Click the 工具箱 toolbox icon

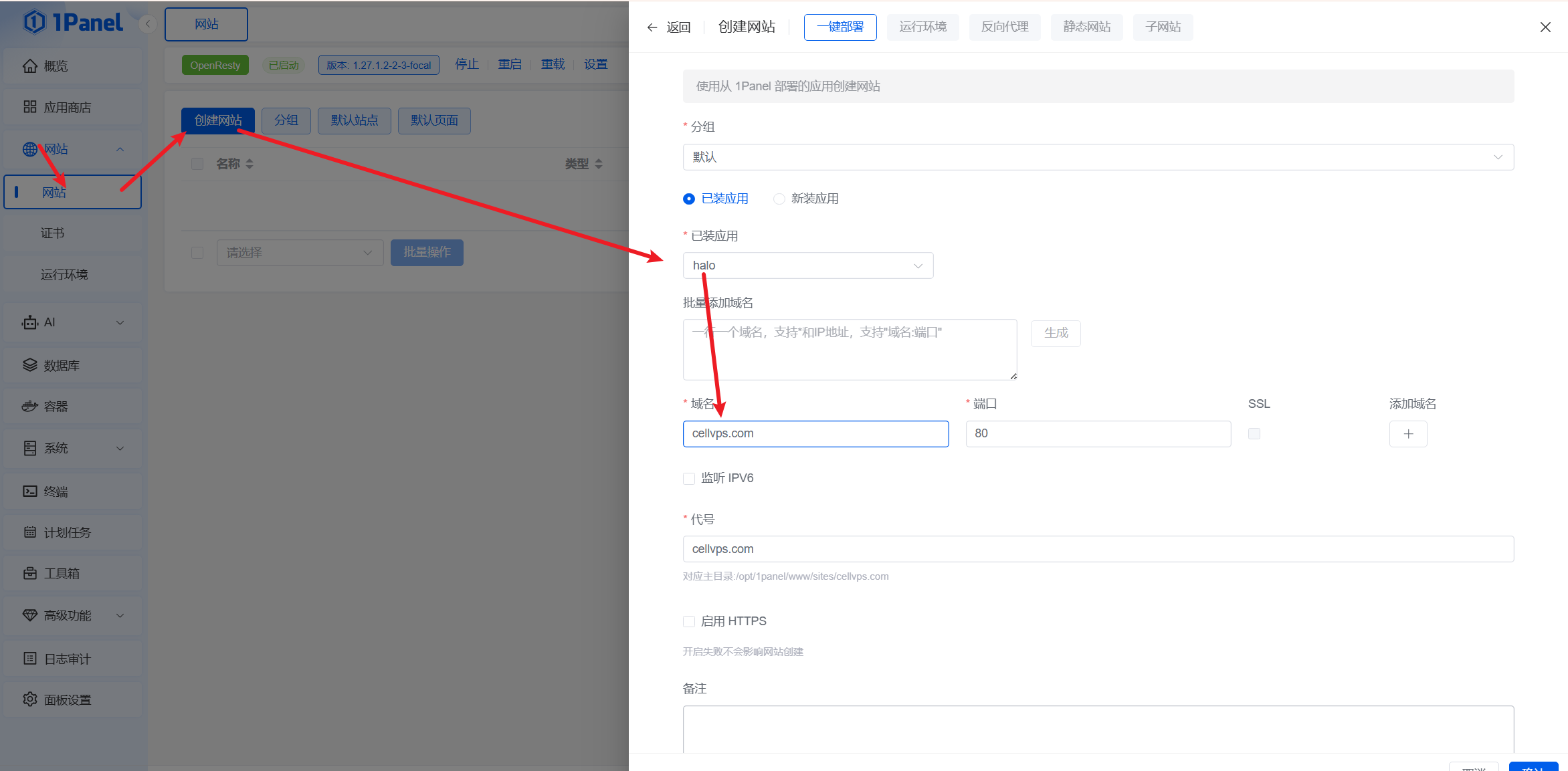29,573
